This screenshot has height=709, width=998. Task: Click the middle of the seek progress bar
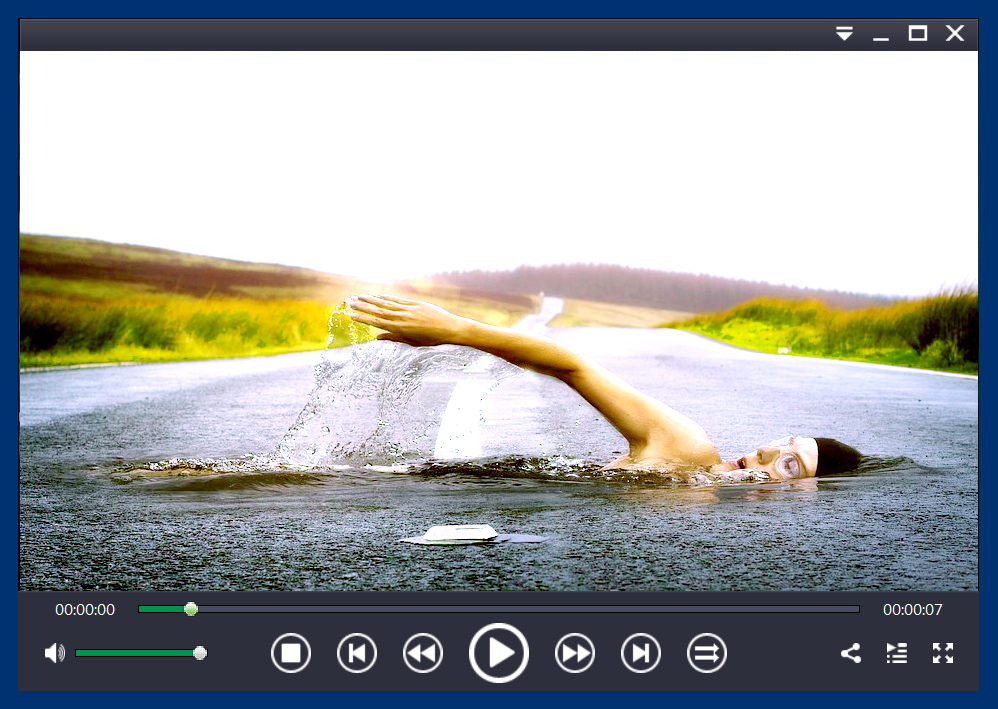tap(499, 609)
